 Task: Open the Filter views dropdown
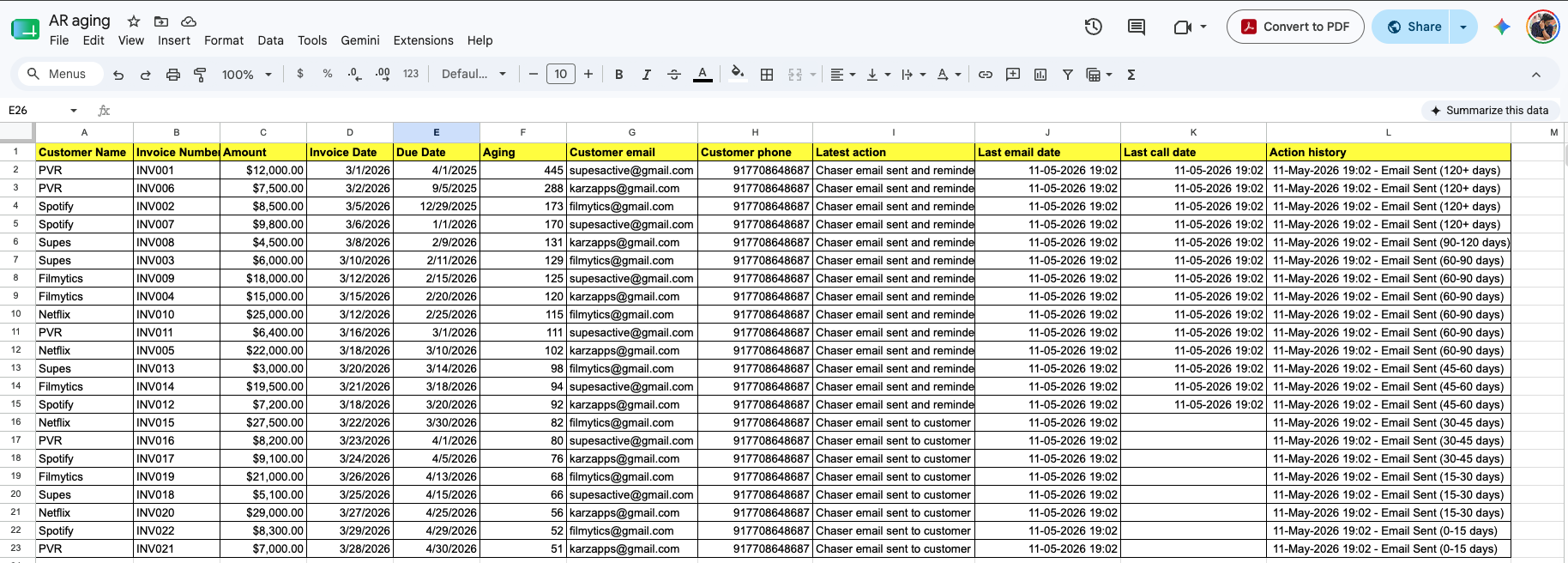(1099, 75)
